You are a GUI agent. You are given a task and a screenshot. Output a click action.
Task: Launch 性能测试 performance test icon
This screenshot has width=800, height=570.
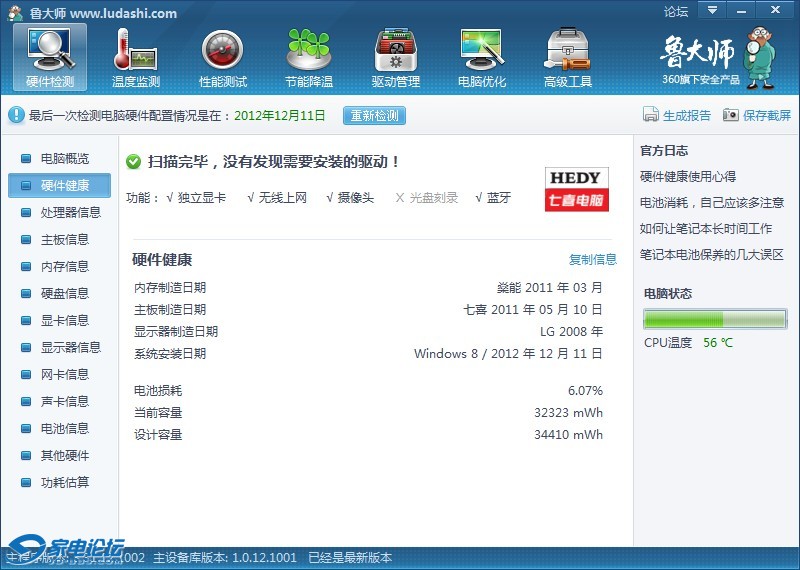click(222, 57)
